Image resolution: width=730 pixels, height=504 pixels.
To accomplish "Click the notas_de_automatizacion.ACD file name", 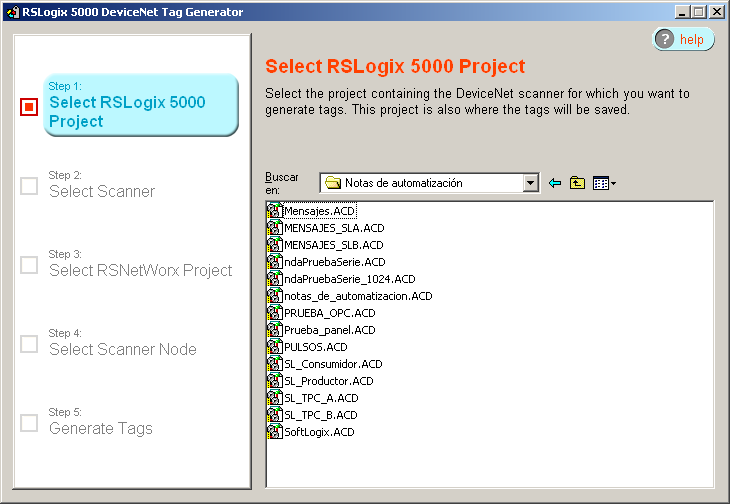I will (358, 296).
